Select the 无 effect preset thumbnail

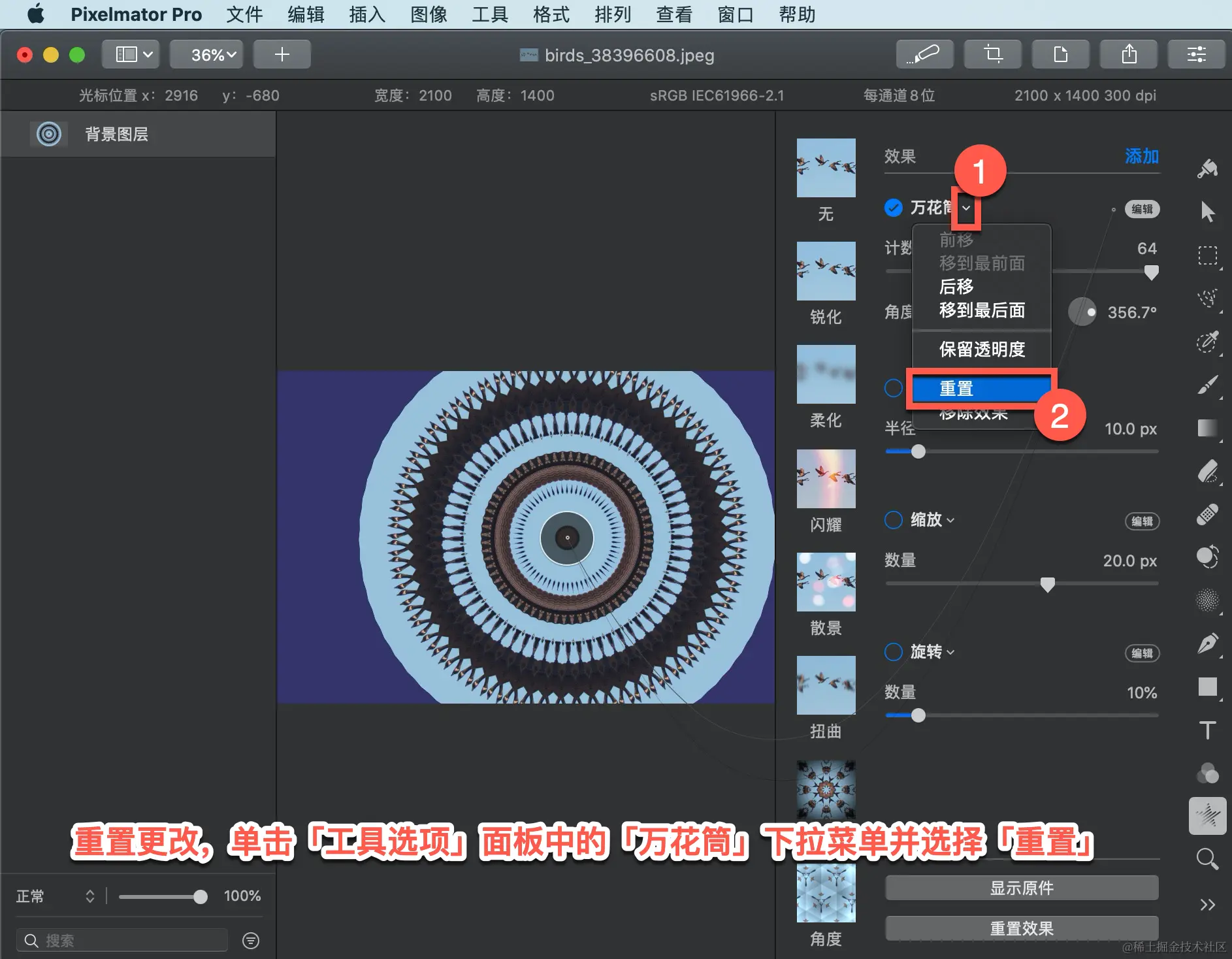pos(826,168)
